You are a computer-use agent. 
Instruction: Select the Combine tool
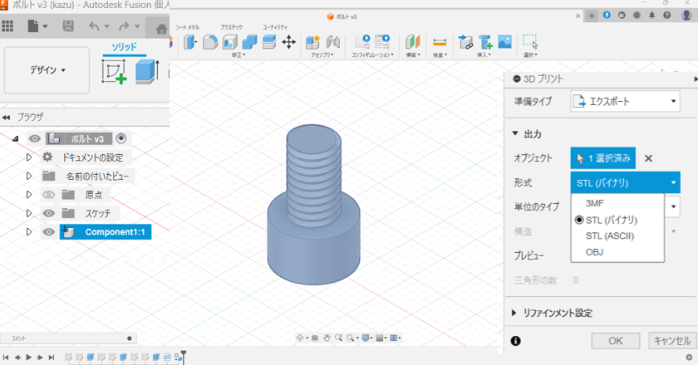[x=249, y=42]
